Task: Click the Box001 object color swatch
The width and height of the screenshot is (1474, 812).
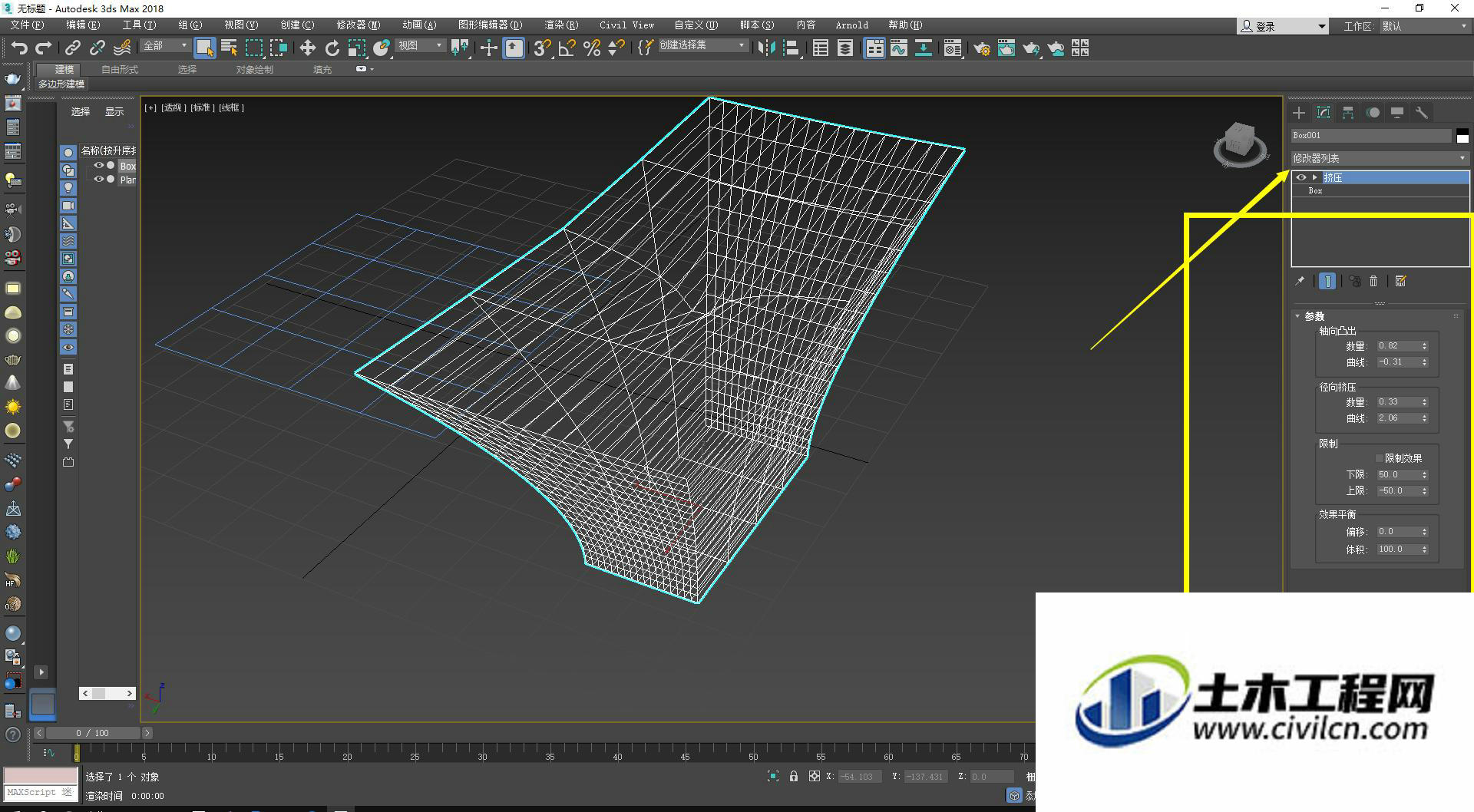Action: click(x=1462, y=136)
